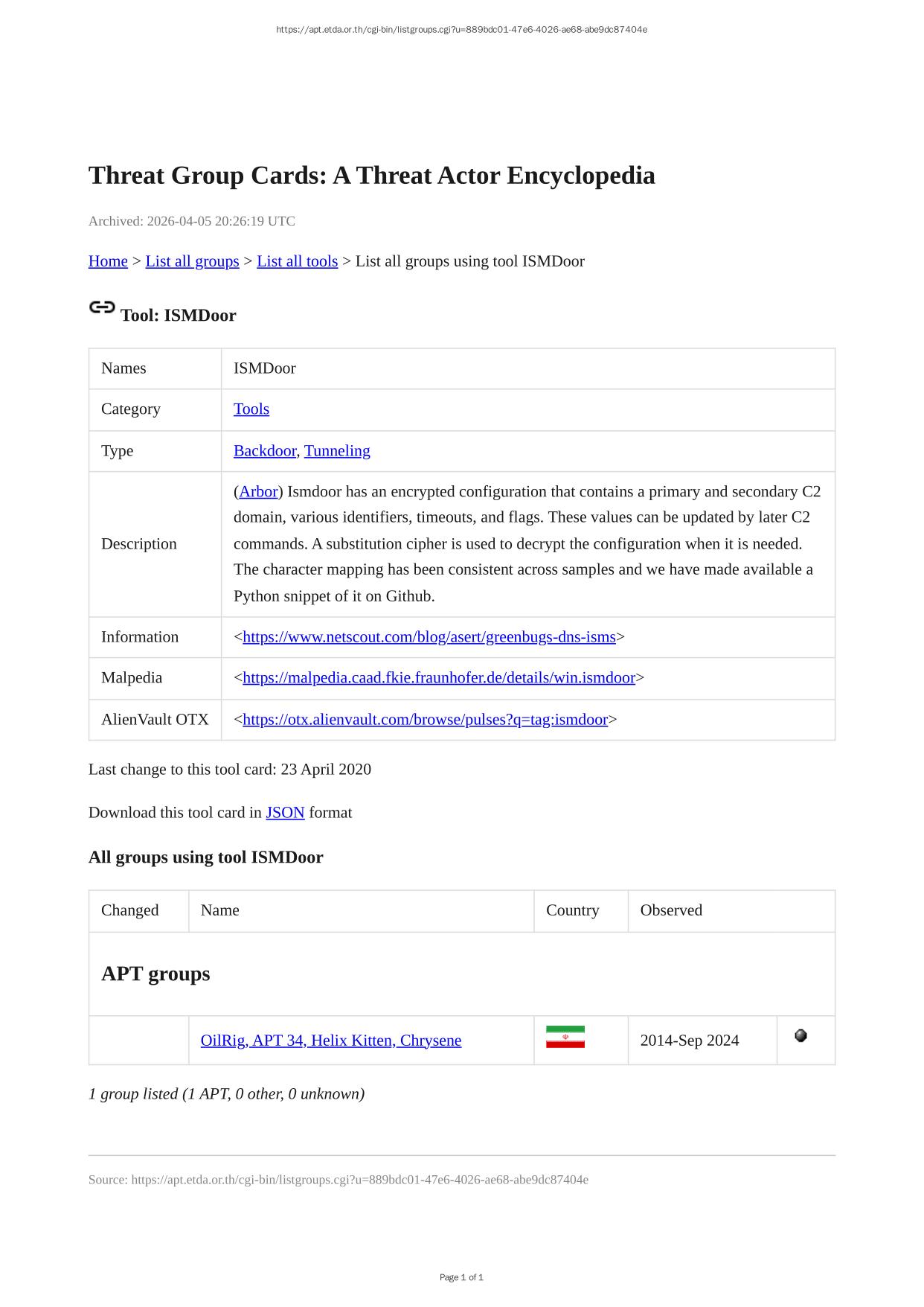Select the Backdoor type link
Screen dimensions: 924x1307
pos(265,451)
